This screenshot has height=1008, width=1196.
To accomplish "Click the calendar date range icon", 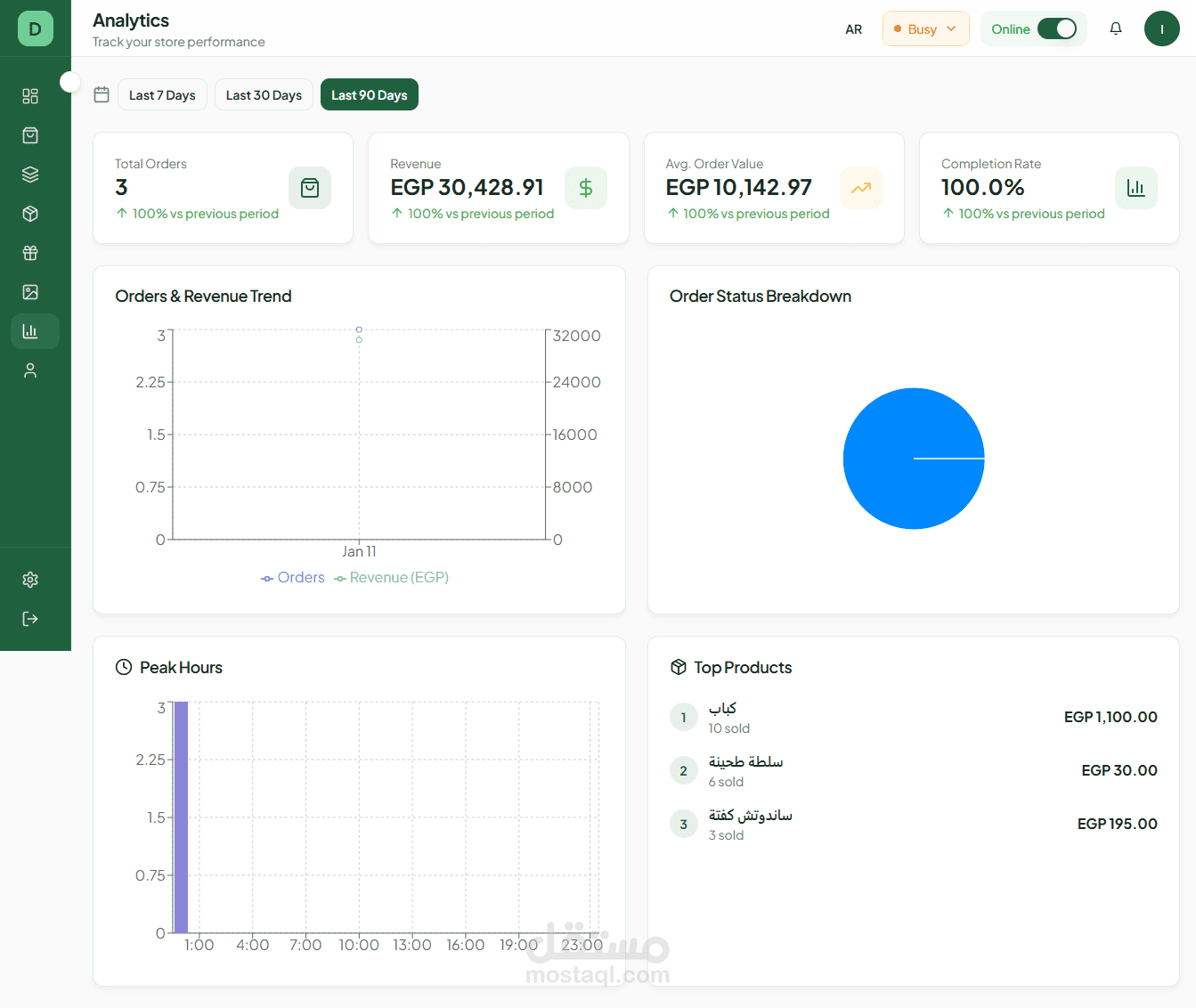I will click(x=102, y=94).
